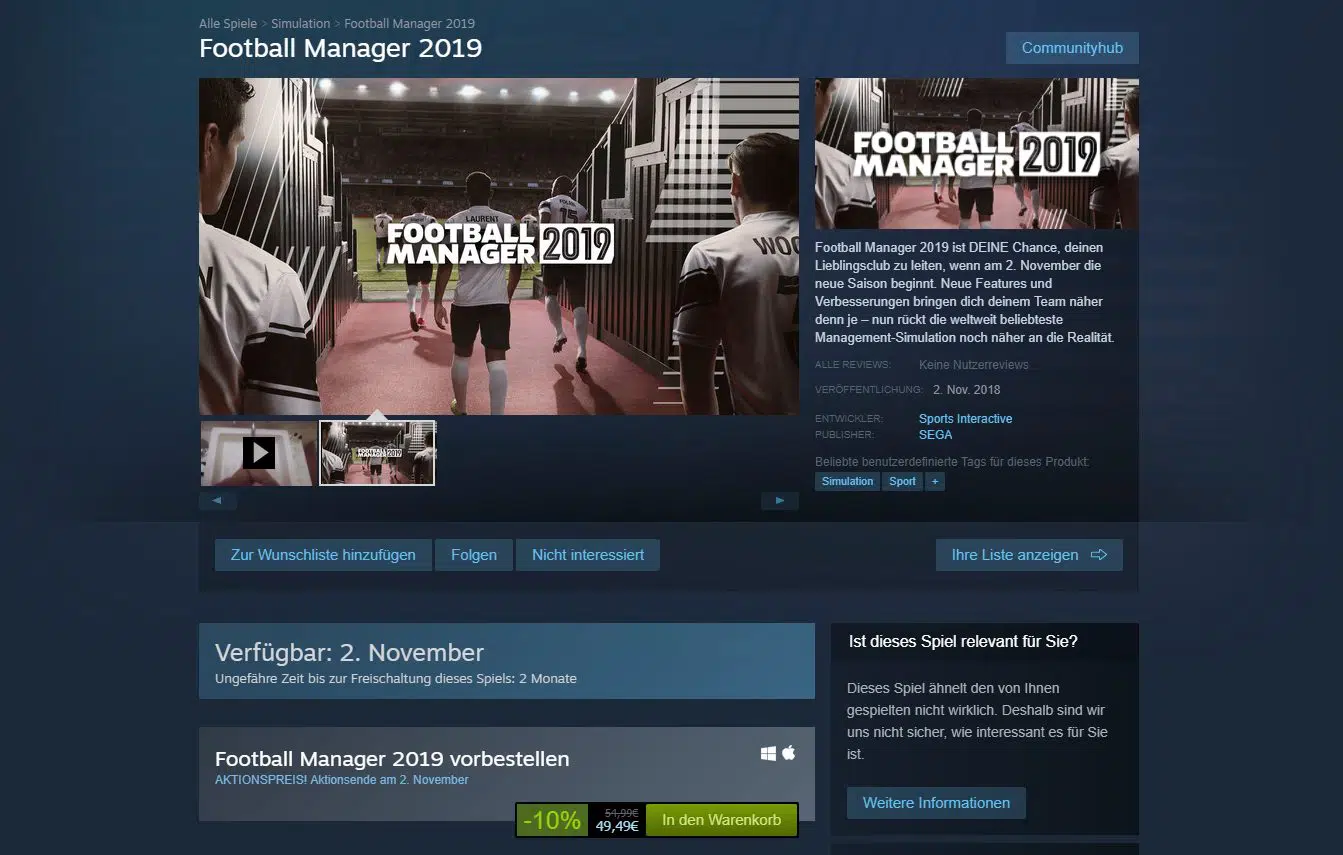This screenshot has height=855, width=1343.
Task: Click the Keine Nutzerreviews text
Action: tap(973, 365)
